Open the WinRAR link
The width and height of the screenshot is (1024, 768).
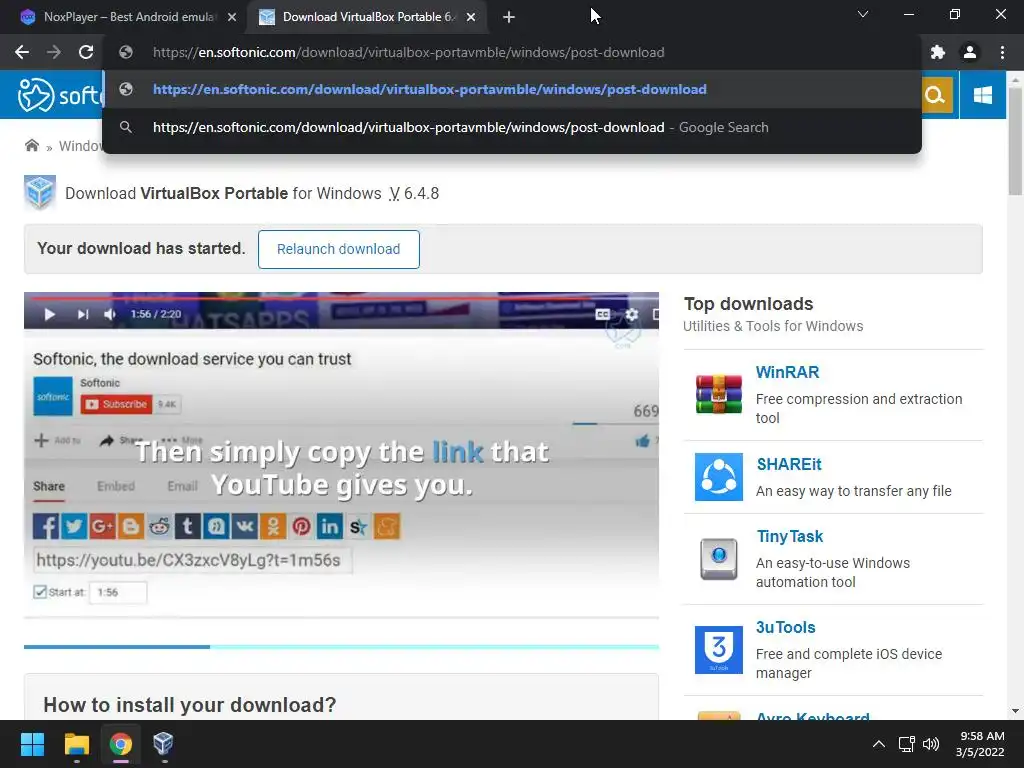coord(787,372)
